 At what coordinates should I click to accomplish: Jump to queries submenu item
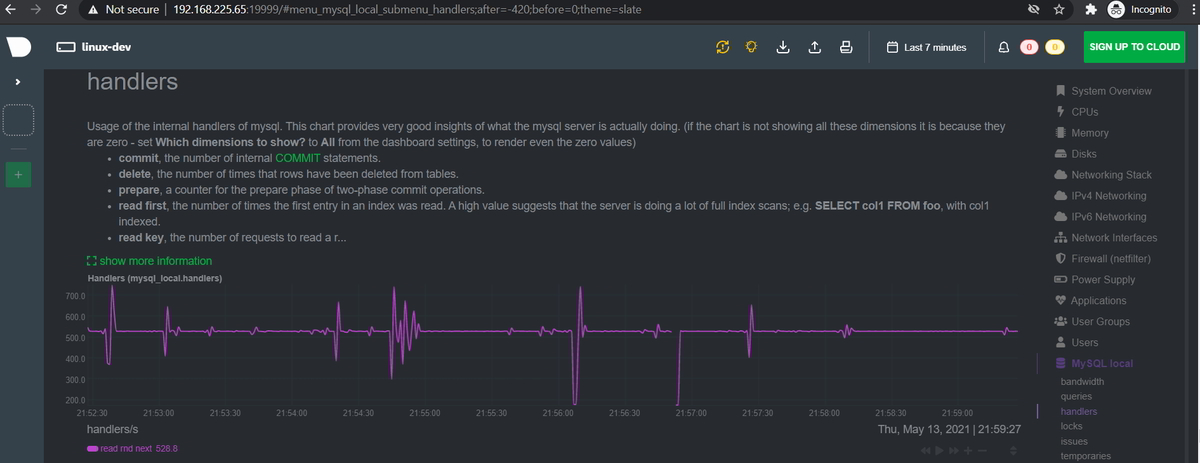1076,397
